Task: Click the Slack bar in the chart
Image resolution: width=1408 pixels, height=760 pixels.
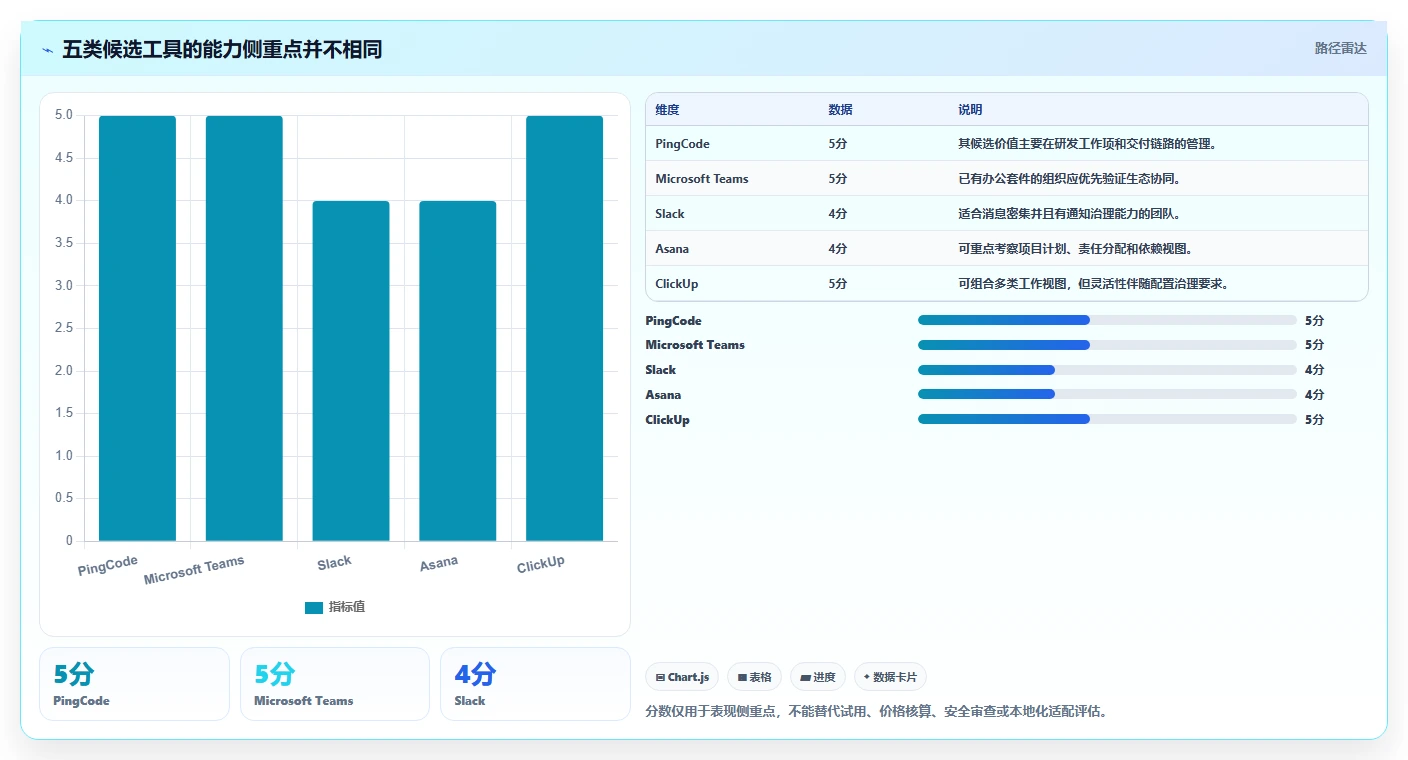Action: (x=351, y=371)
